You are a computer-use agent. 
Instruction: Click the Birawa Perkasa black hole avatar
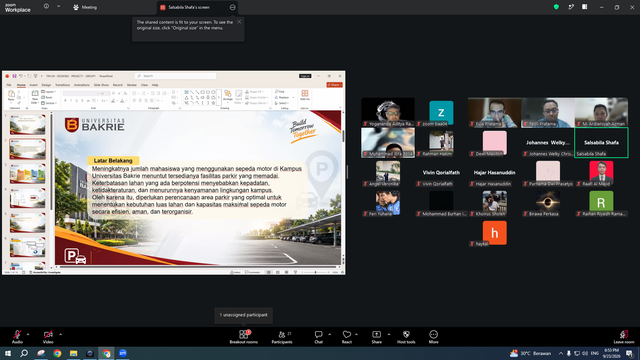(548, 201)
